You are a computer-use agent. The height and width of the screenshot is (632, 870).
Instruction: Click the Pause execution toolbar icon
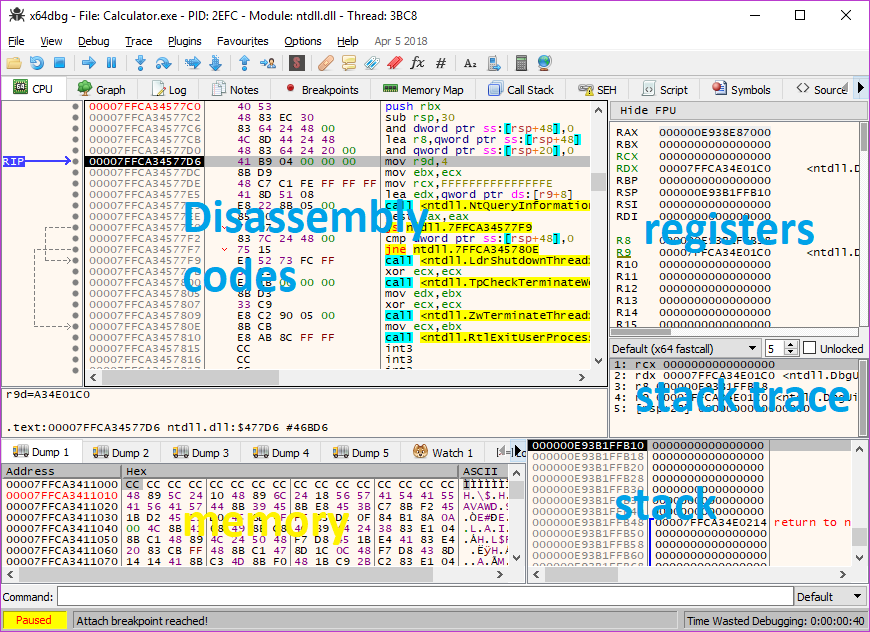111,63
